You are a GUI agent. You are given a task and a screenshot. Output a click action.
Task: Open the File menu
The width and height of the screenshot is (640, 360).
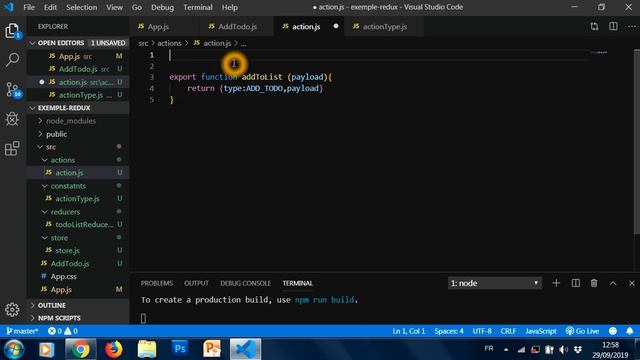(x=29, y=7)
